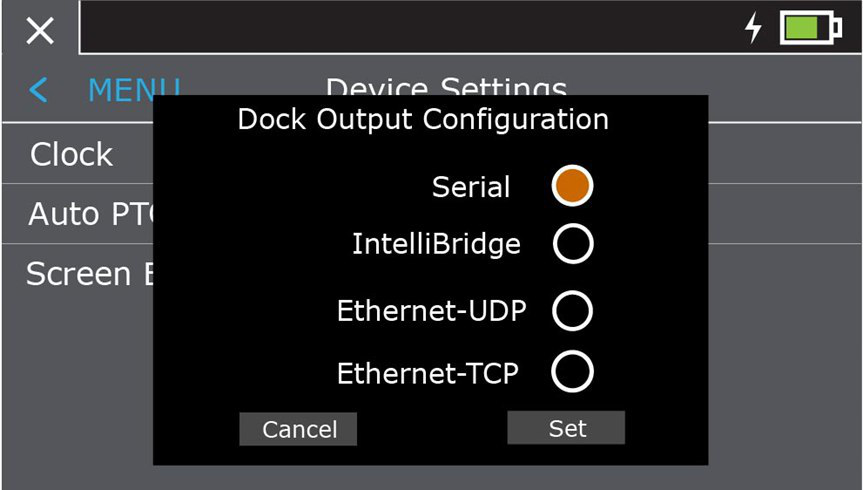Tap the green battery level icon
Image resolution: width=863 pixels, height=490 pixels.
811,28
